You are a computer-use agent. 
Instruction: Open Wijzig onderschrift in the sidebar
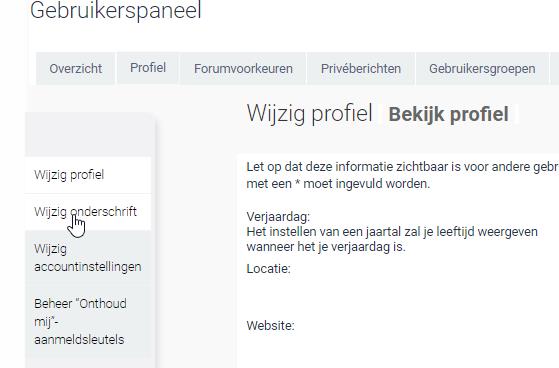click(x=88, y=212)
